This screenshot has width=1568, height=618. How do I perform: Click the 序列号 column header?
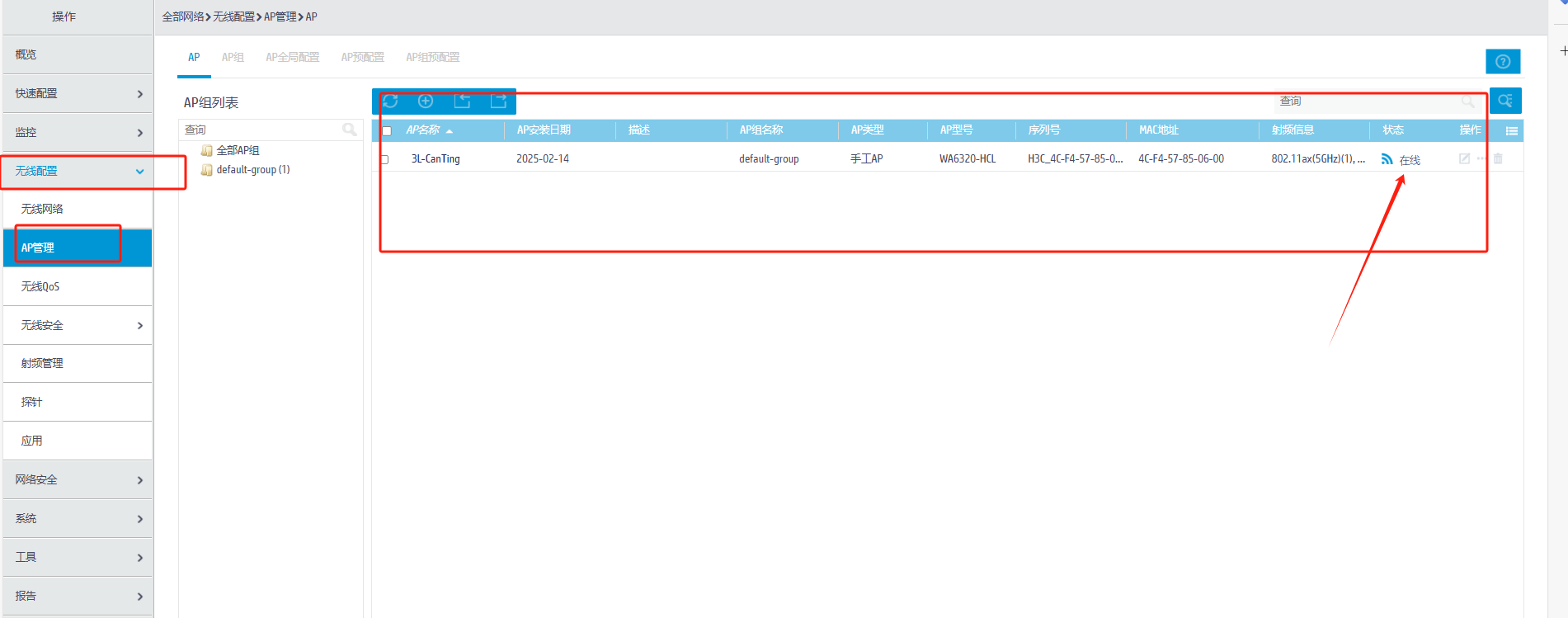click(1044, 130)
